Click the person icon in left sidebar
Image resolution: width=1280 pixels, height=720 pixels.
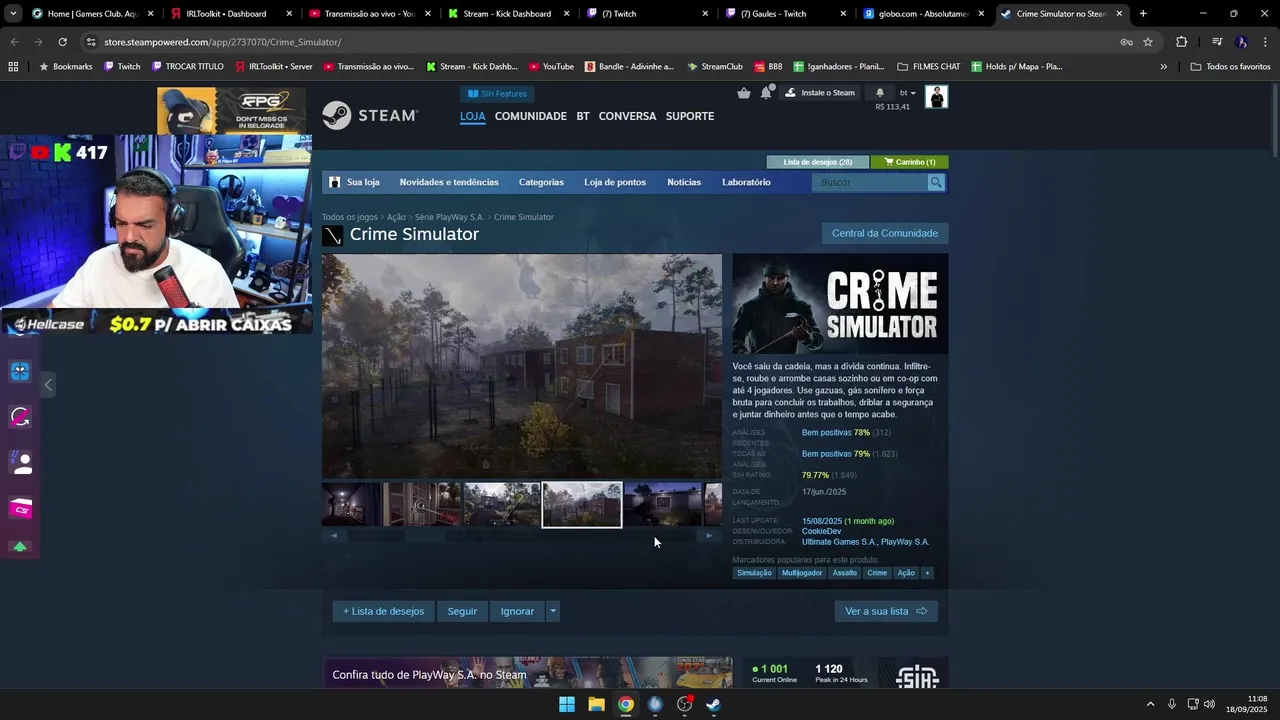20,463
